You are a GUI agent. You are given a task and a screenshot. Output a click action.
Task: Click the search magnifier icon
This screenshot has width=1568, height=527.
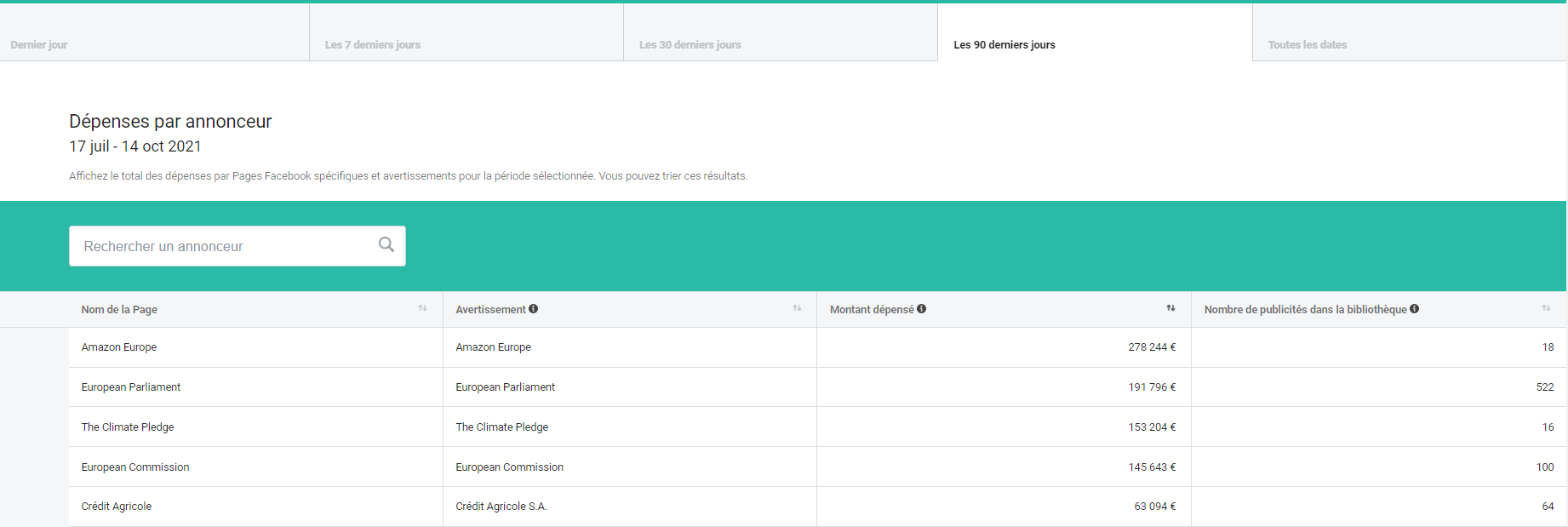tap(386, 244)
